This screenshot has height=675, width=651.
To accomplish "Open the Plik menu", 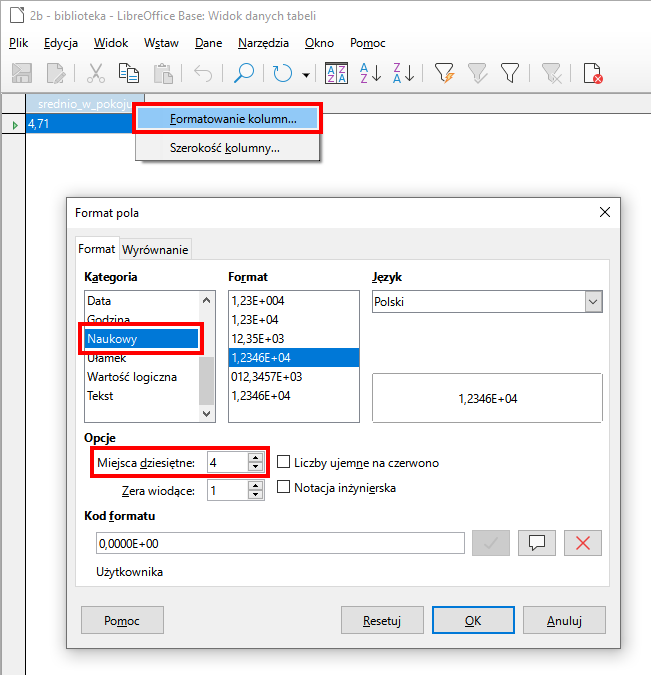I will (x=19, y=43).
